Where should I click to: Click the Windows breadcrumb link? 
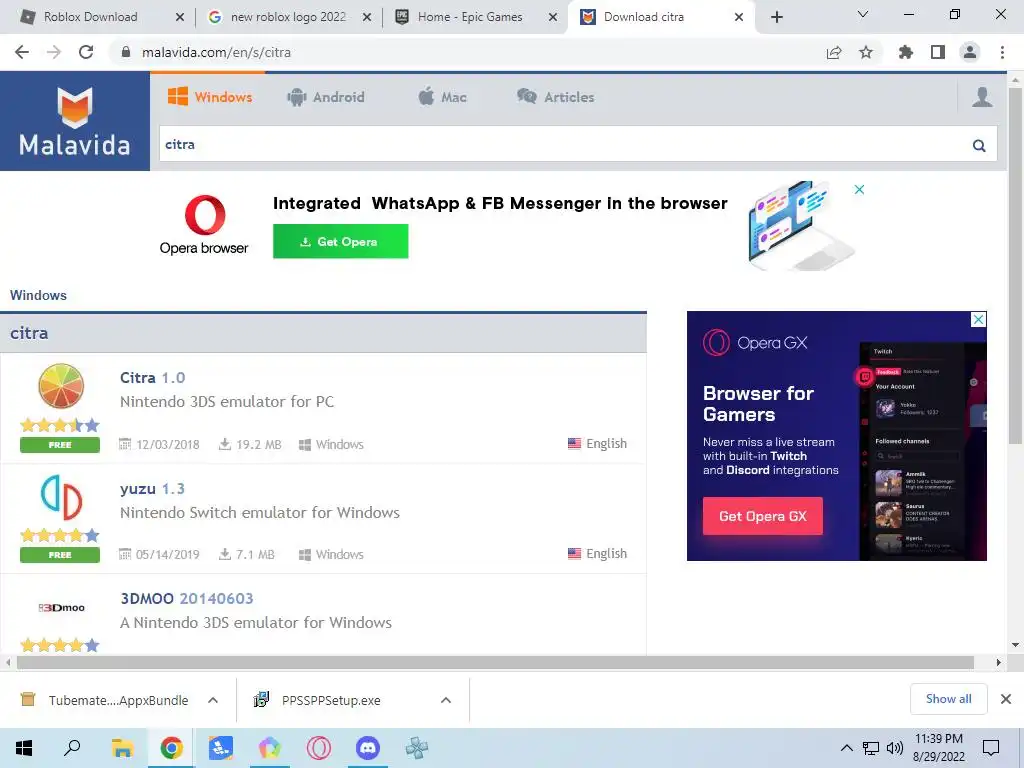click(38, 295)
